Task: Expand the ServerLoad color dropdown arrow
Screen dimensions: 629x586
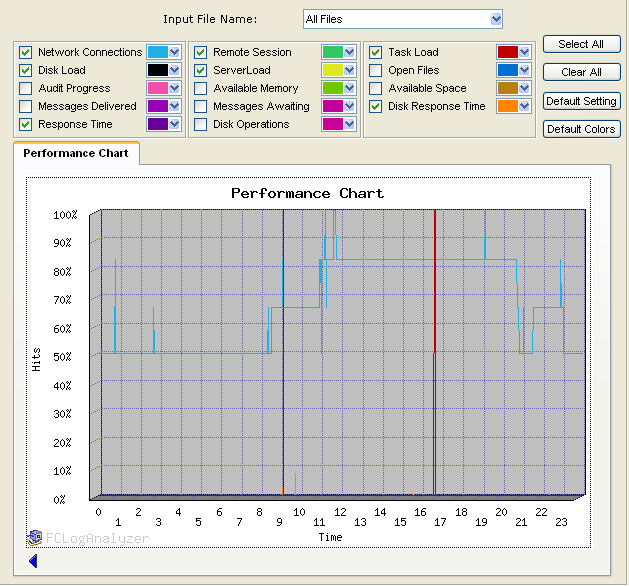Action: pyautogui.click(x=349, y=70)
